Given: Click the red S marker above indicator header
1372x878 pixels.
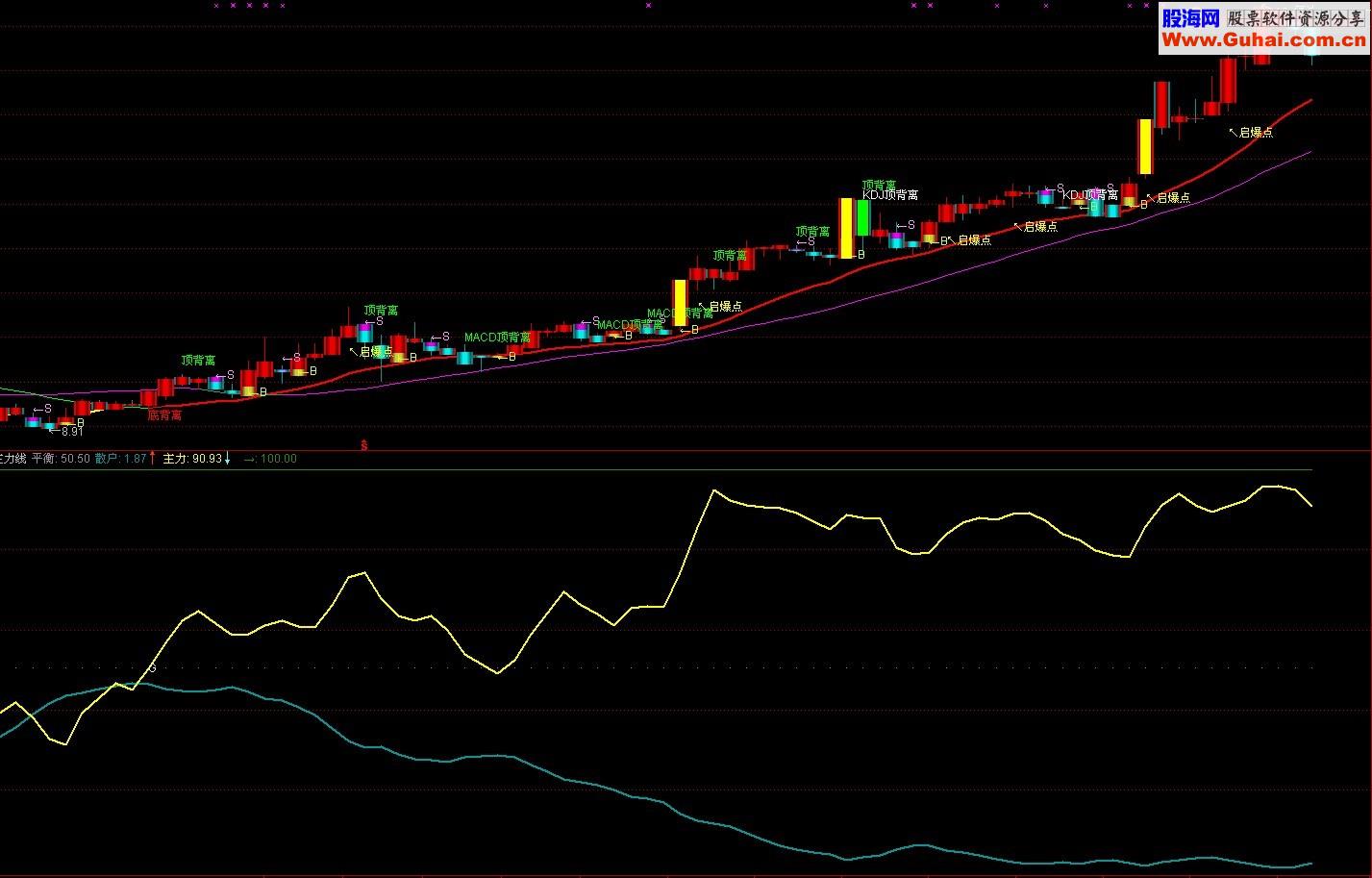Looking at the screenshot, I should point(364,444).
